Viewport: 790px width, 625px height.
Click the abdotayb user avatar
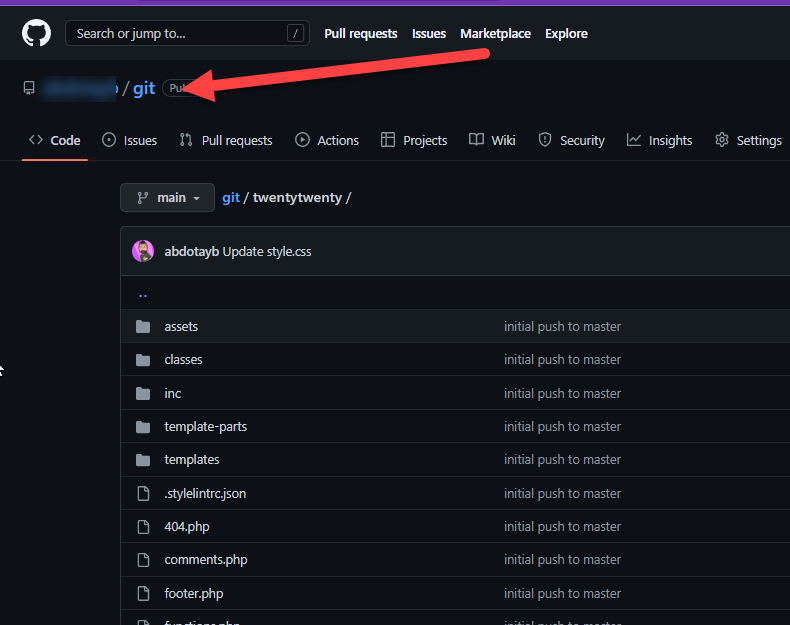tap(143, 251)
